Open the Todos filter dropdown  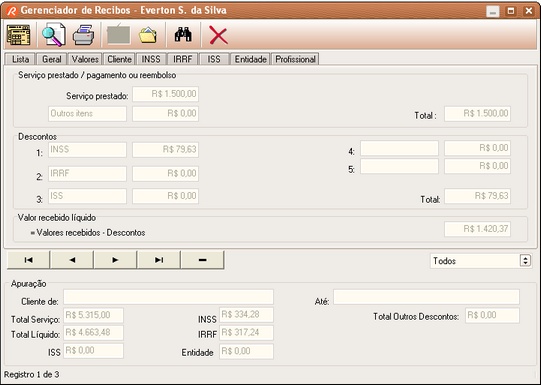tap(480, 261)
